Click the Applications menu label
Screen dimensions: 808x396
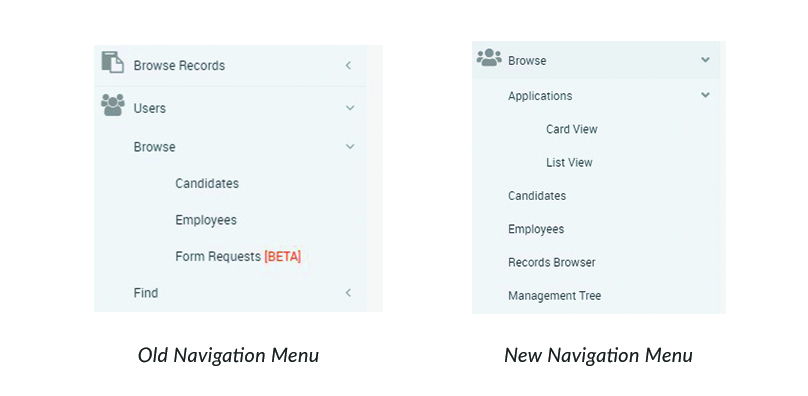[x=540, y=96]
